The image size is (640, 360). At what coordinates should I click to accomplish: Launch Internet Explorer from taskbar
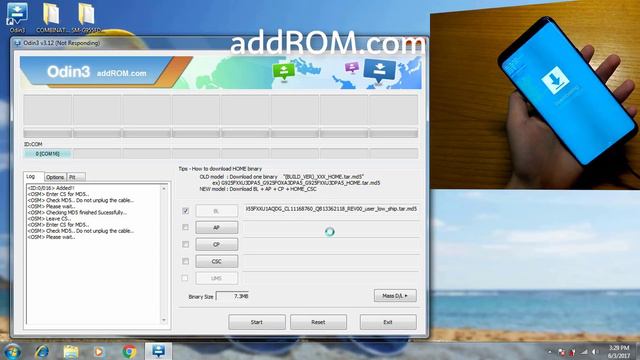pyautogui.click(x=42, y=351)
